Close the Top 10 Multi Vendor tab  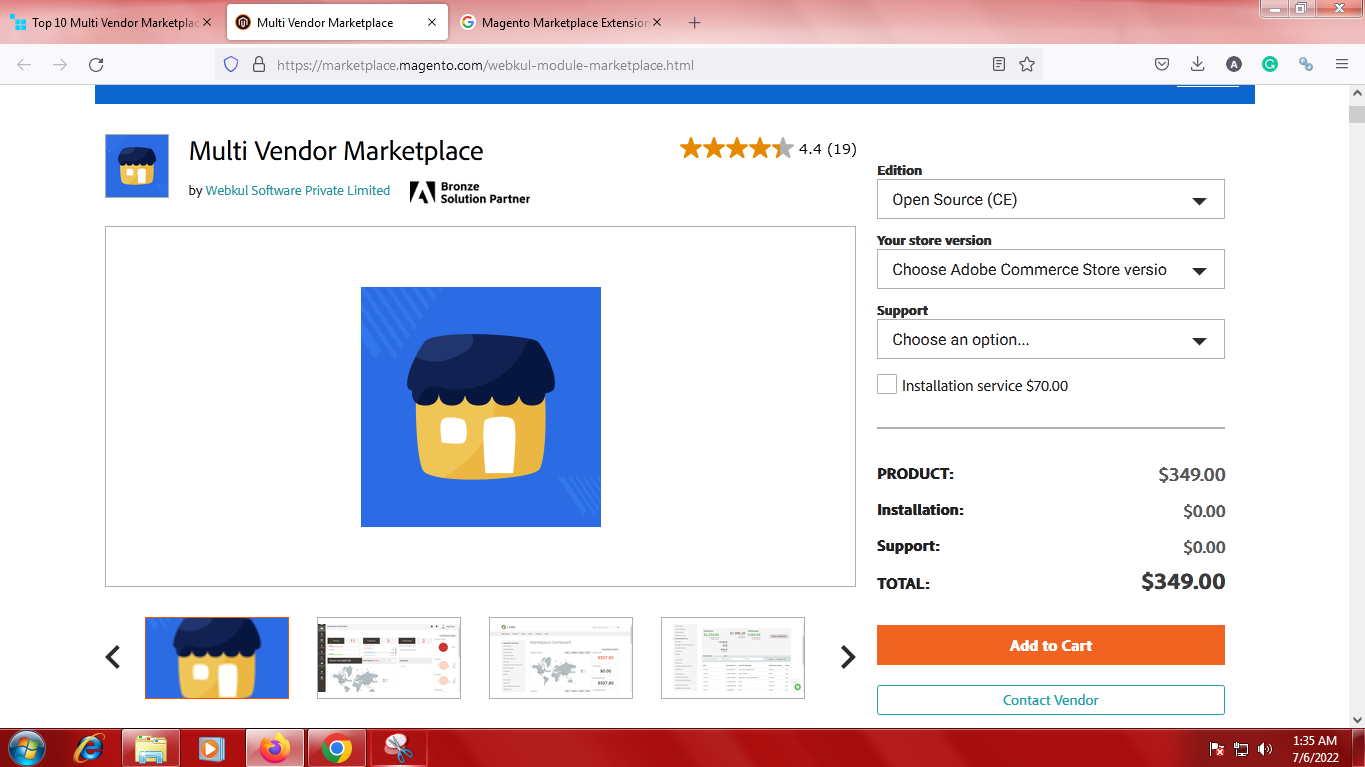coord(207,22)
